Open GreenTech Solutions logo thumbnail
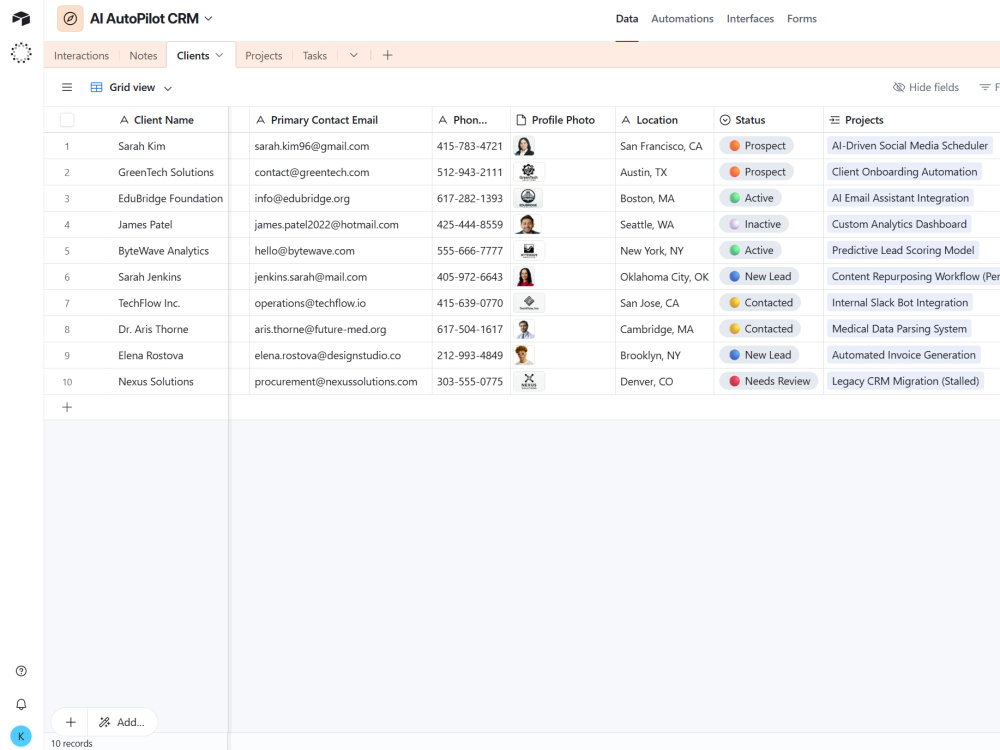The height and width of the screenshot is (750, 1000). pos(529,172)
